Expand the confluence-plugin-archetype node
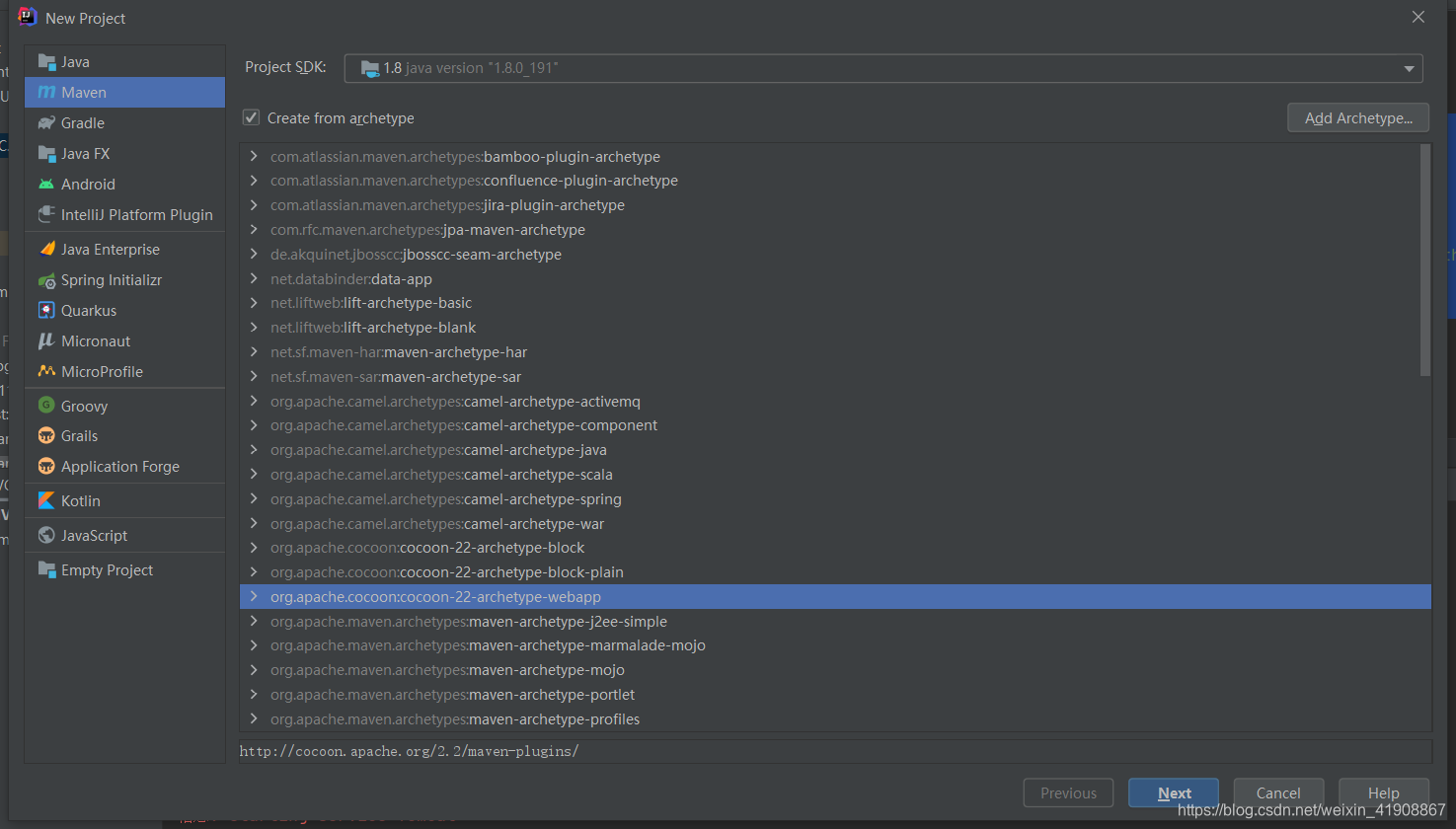The height and width of the screenshot is (829, 1456). 254,181
